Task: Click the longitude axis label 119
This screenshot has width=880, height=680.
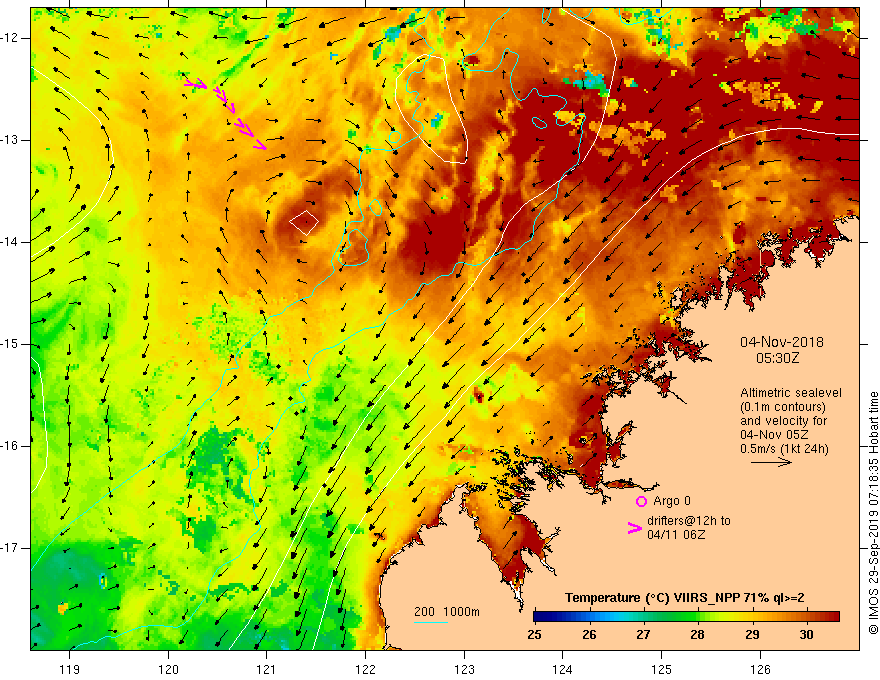Action: point(70,669)
